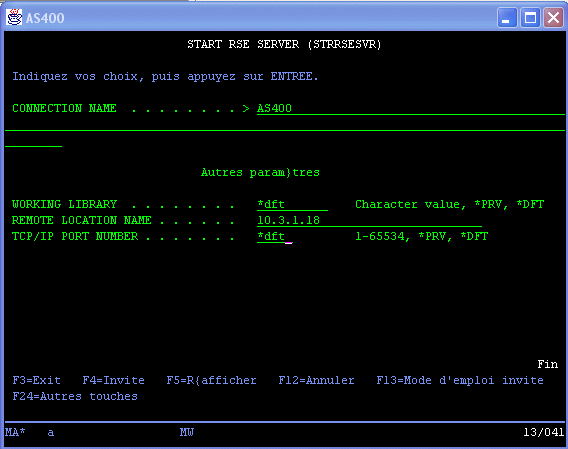Click the 'Fin' end-of-list indicator

(548, 364)
